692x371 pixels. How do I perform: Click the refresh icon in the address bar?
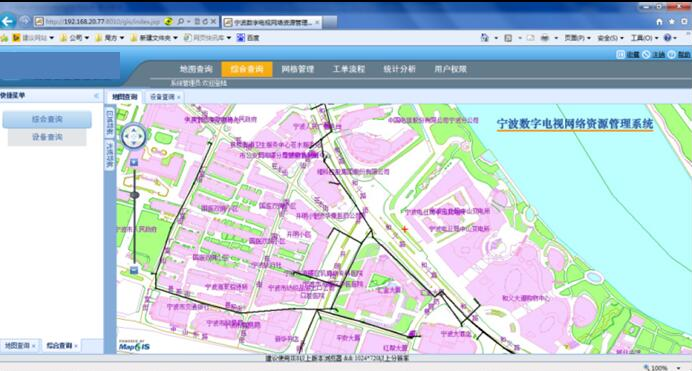tap(205, 21)
